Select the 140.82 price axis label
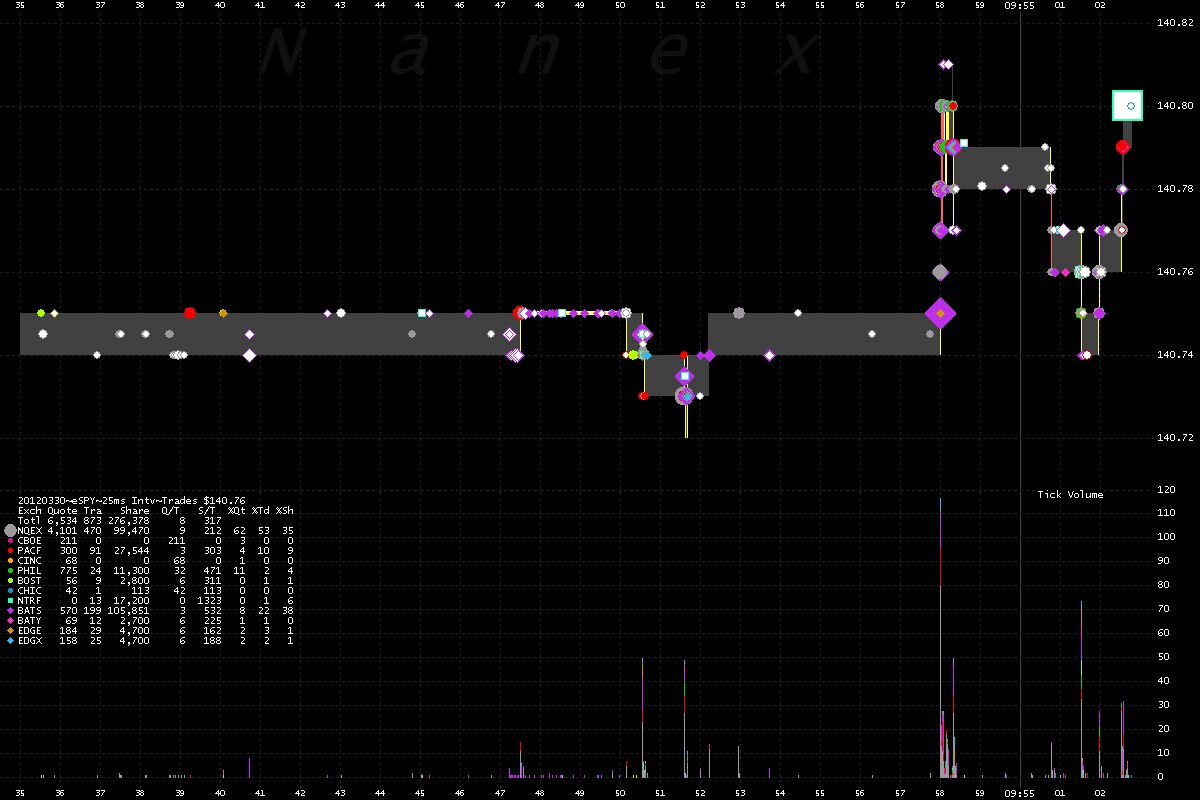This screenshot has height=800, width=1200. 1173,22
